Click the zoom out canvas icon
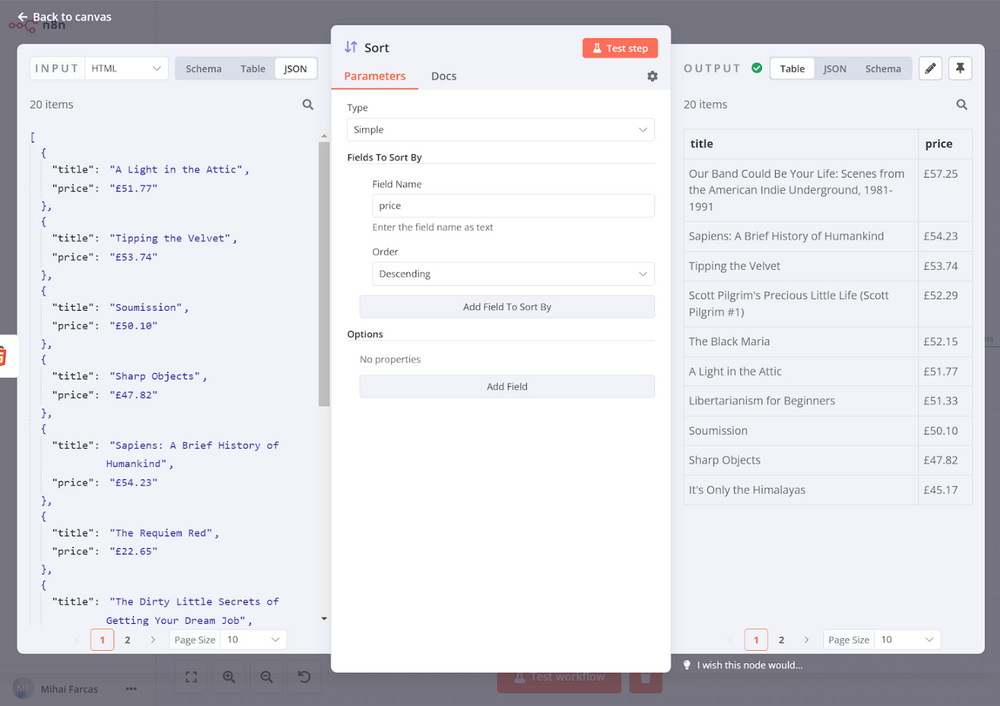Viewport: 1000px width, 706px height. [267, 677]
